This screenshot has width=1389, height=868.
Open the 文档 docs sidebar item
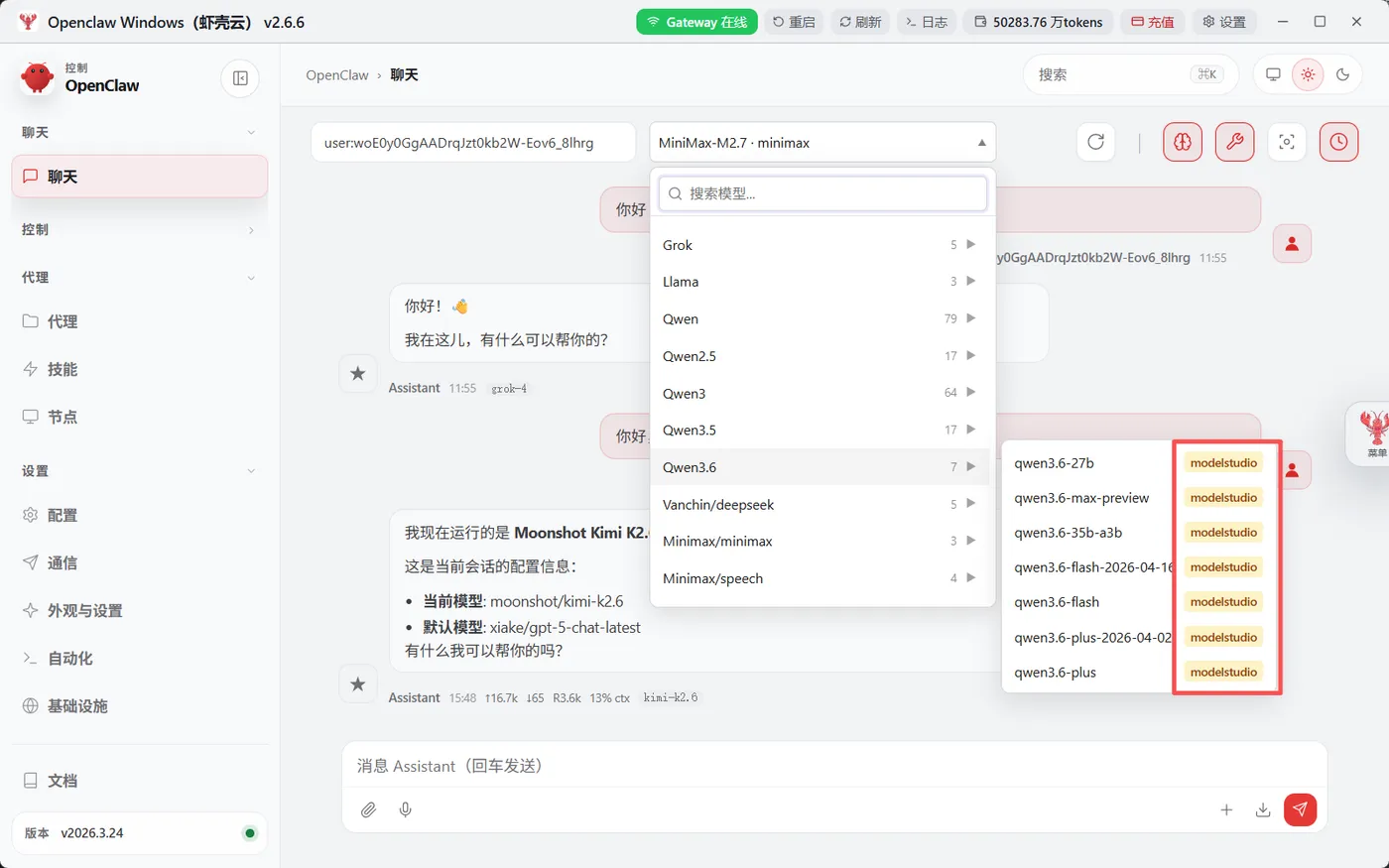click(140, 781)
